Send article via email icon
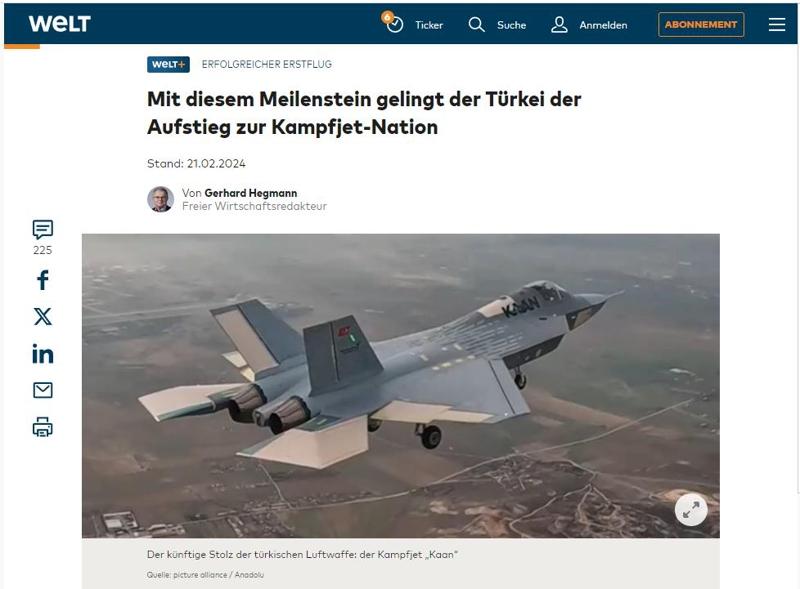Image resolution: width=800 pixels, height=589 pixels. click(43, 390)
